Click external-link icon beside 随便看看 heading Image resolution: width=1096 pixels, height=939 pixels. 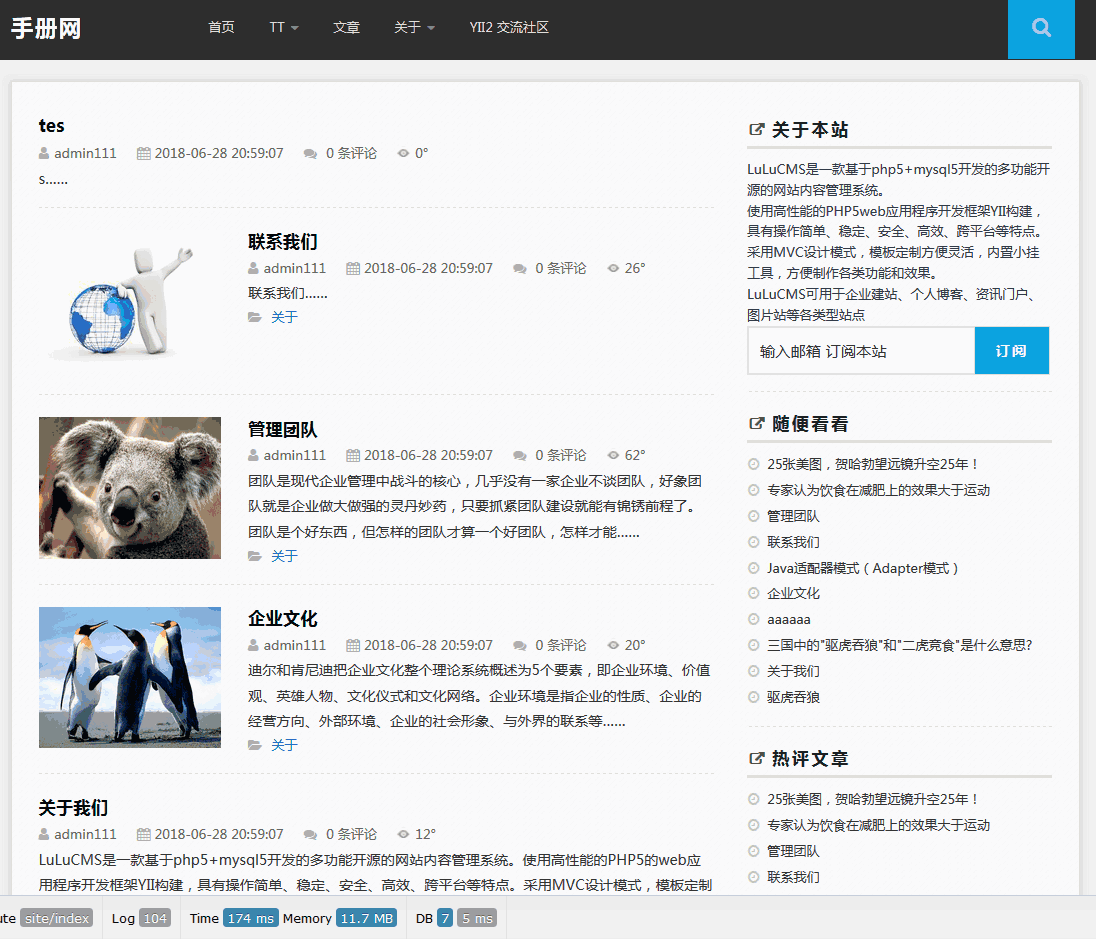pyautogui.click(x=756, y=424)
